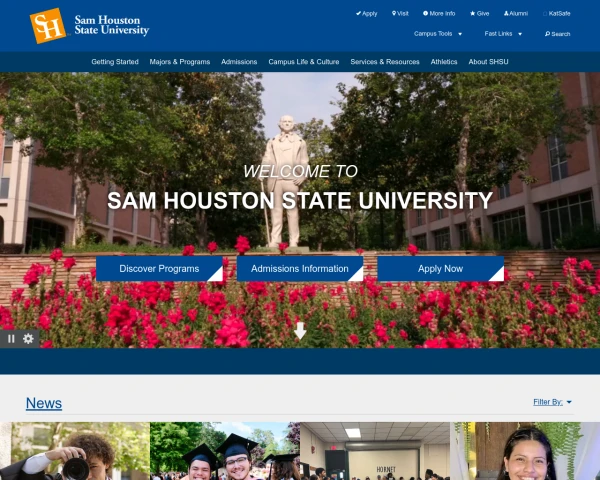
Task: Click the white down arrow icon
Action: tap(300, 331)
